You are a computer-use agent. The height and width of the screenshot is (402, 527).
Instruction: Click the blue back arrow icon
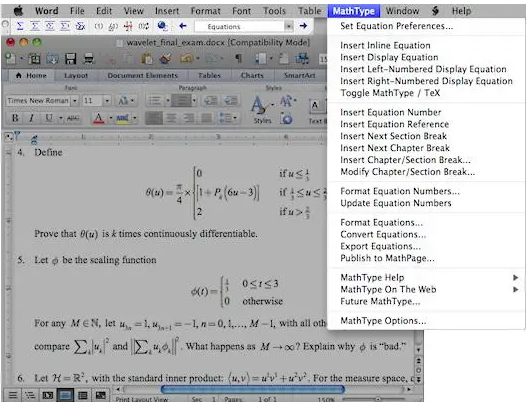point(183,26)
